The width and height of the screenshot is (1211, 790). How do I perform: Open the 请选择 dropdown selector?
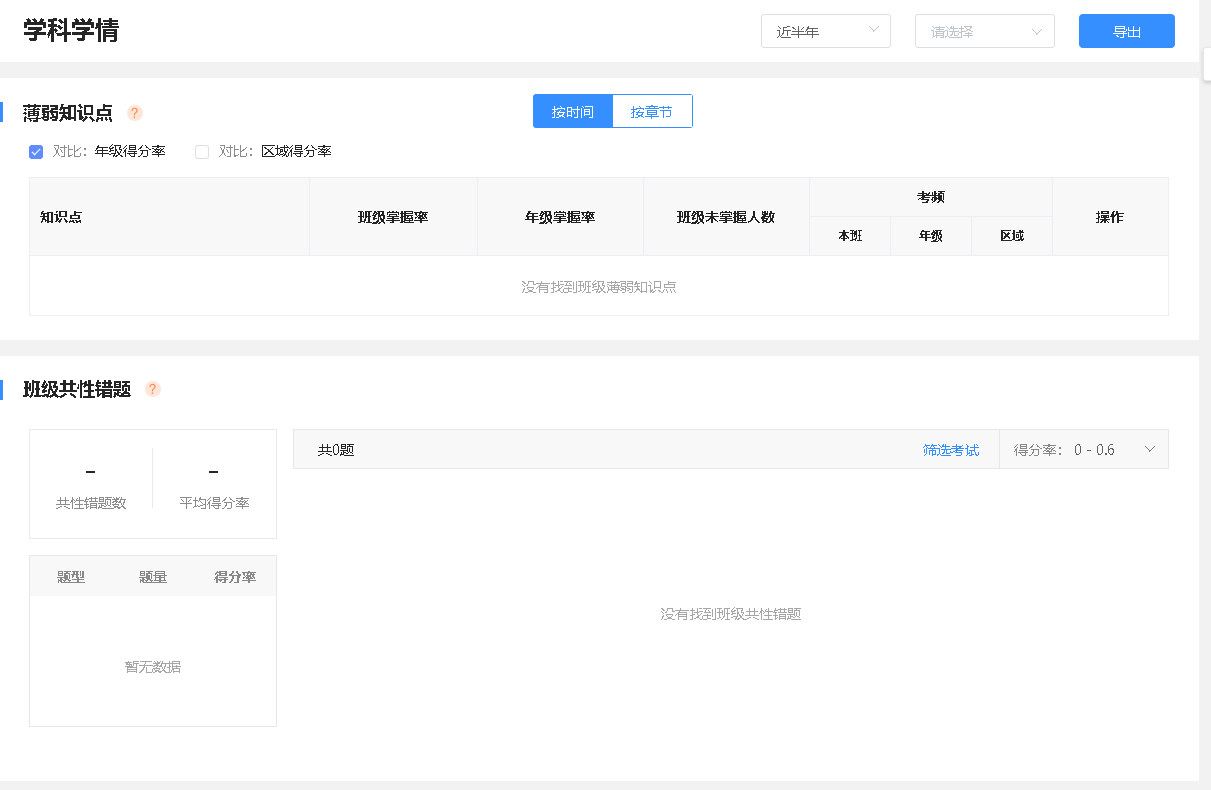tap(984, 31)
